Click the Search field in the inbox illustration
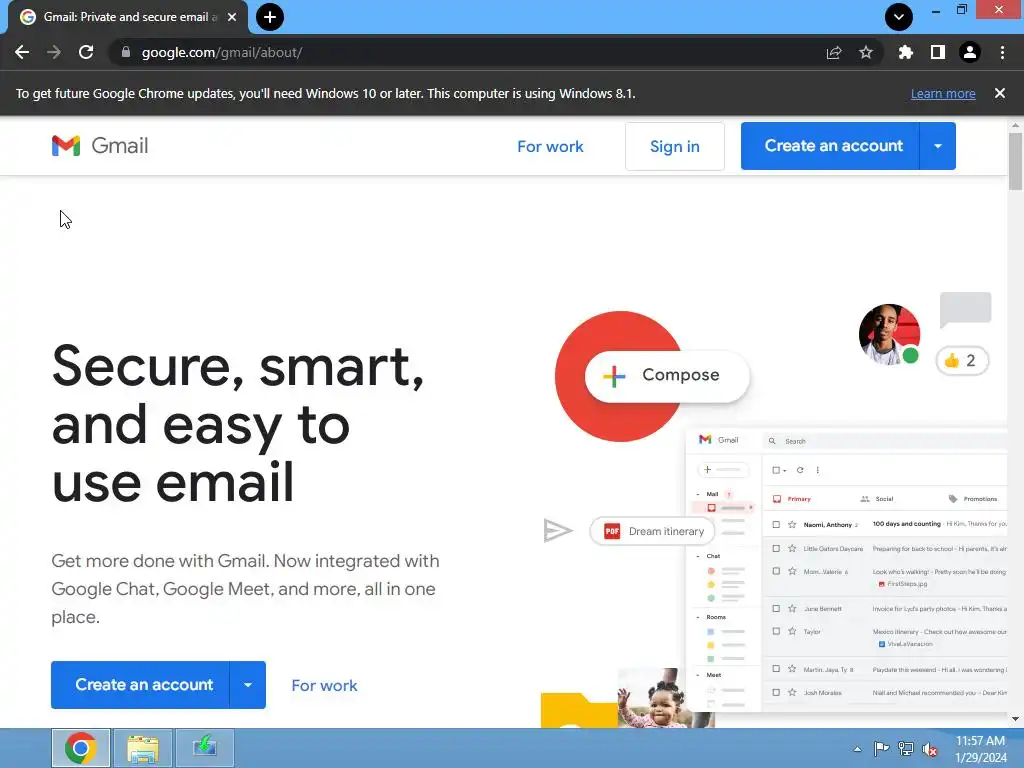Screen dimensions: 1024x768 pyautogui.click(x=885, y=441)
